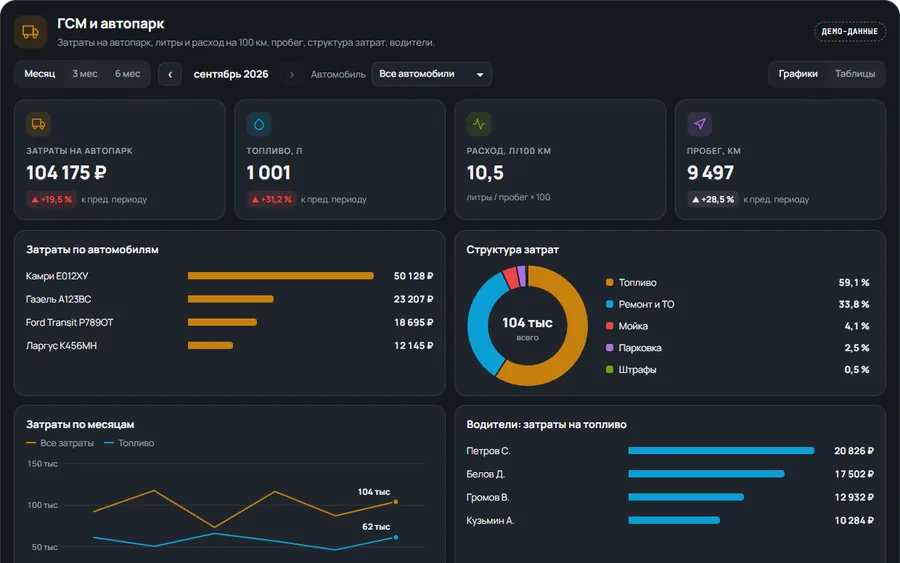This screenshot has width=900, height=563.
Task: Click the 20 826 ₽ driver amount
Action: pyautogui.click(x=854, y=451)
